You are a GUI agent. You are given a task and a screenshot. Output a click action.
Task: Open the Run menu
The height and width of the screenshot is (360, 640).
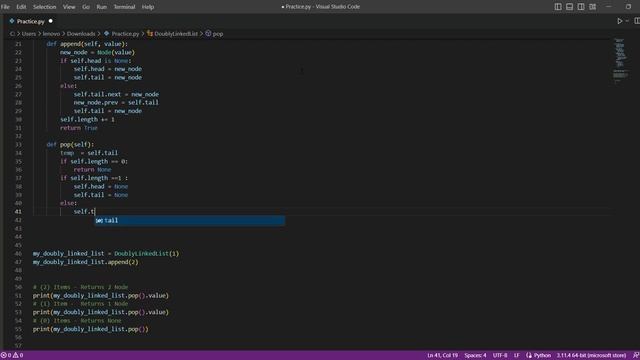(102, 7)
